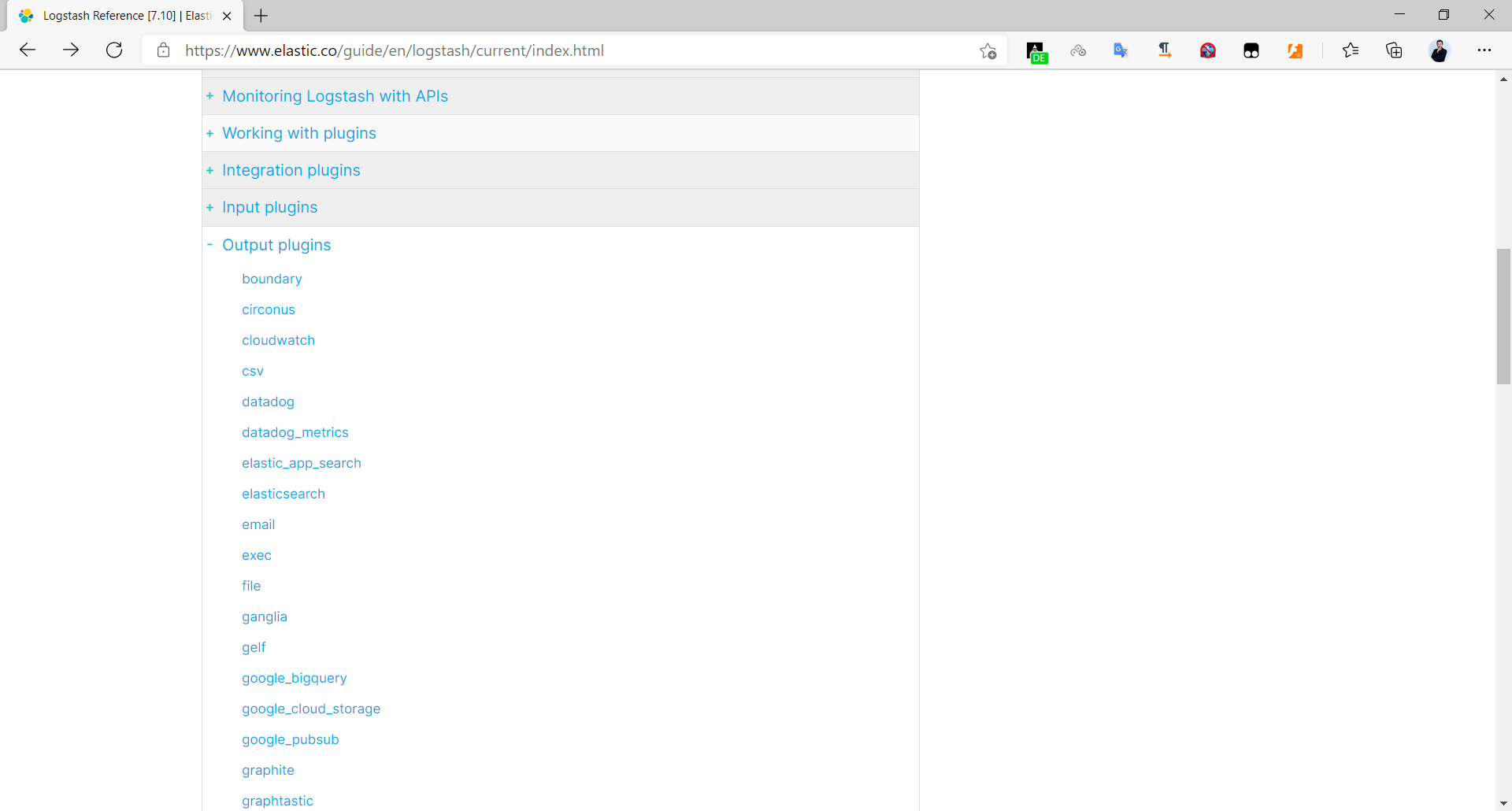The height and width of the screenshot is (811, 1512).
Task: Open the google_bigquery output plugin
Action: point(295,678)
